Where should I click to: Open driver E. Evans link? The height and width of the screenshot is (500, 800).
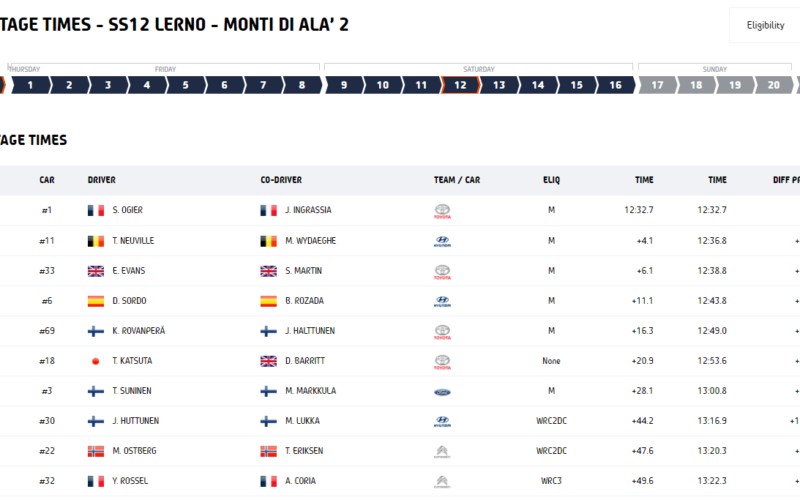129,271
